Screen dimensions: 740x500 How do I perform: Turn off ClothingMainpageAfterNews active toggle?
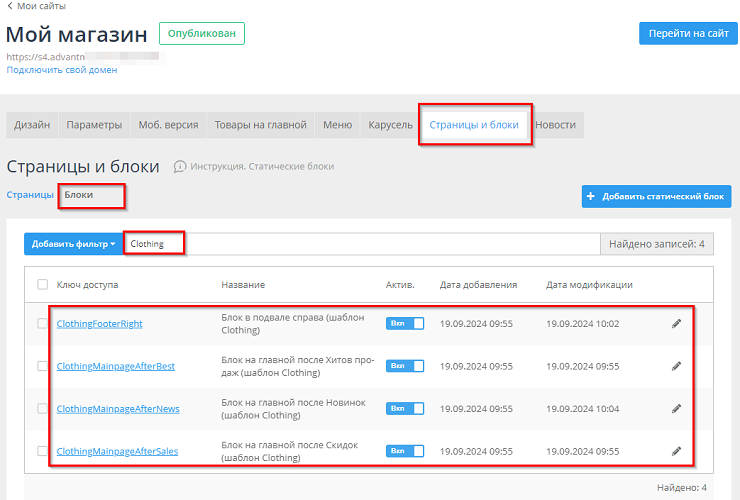point(405,408)
